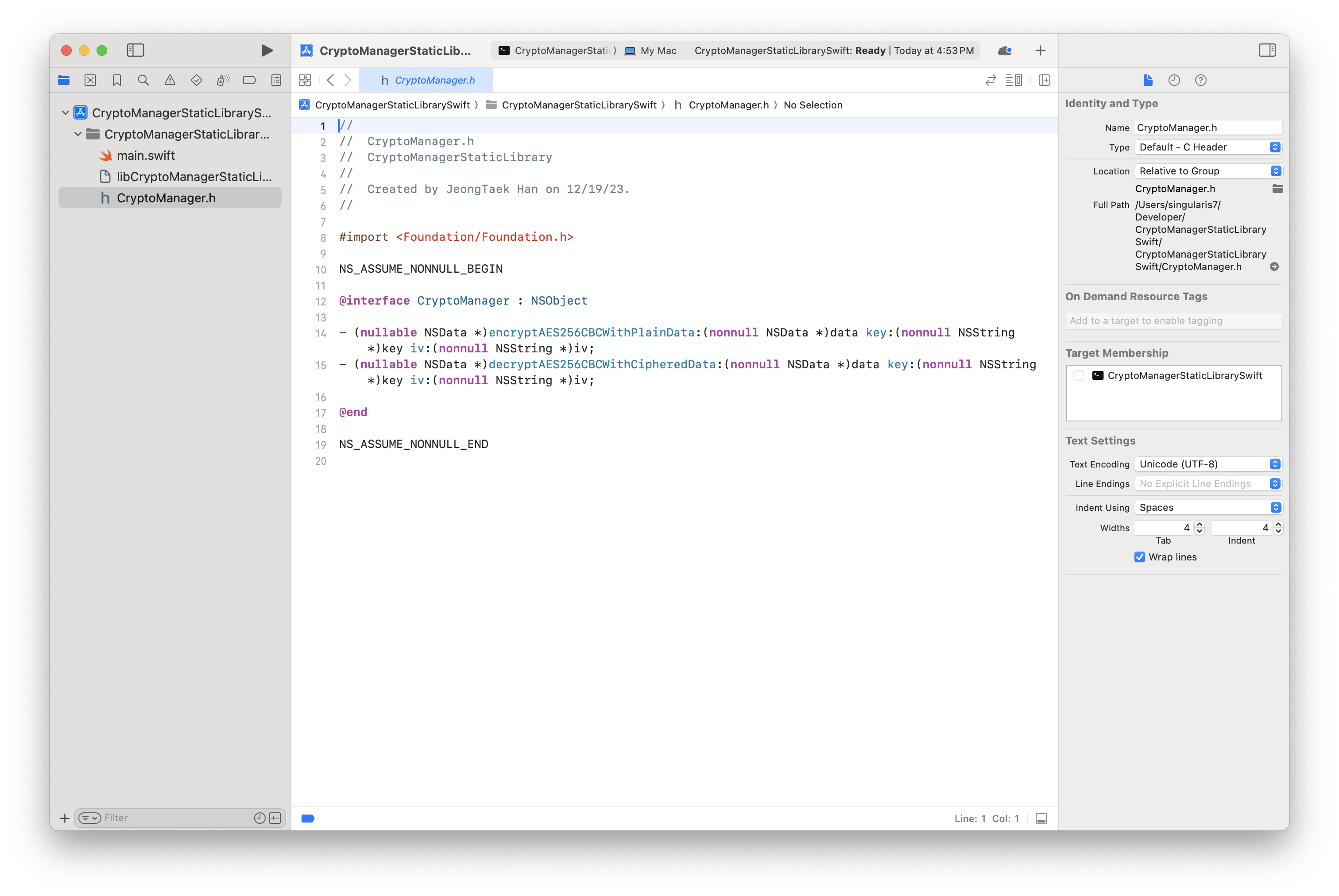Collapse the CryptoManagerStaticLibrarySwift project root
The height and width of the screenshot is (896, 1339).
pos(66,112)
